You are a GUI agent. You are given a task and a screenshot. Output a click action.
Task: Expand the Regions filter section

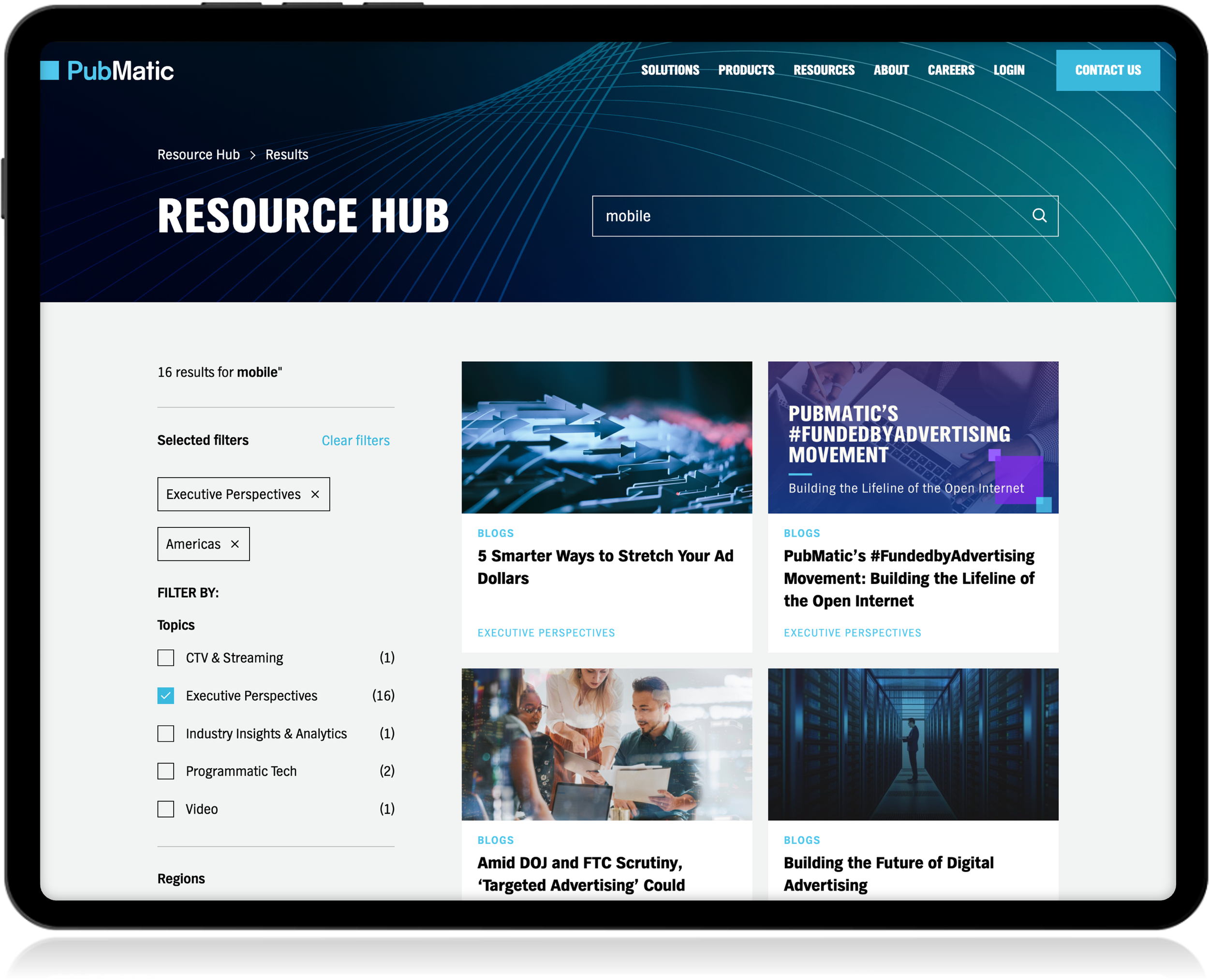pyautogui.click(x=181, y=878)
